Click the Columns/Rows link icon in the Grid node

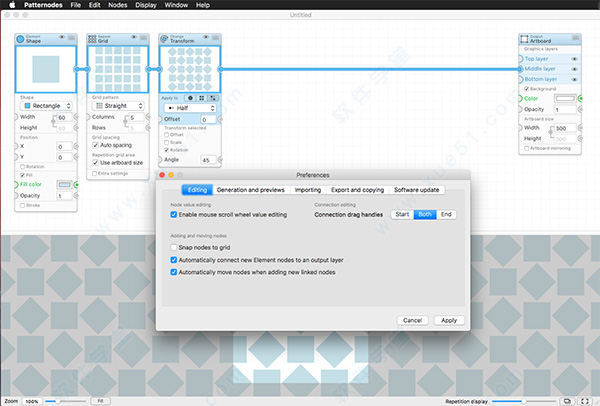[x=126, y=122]
